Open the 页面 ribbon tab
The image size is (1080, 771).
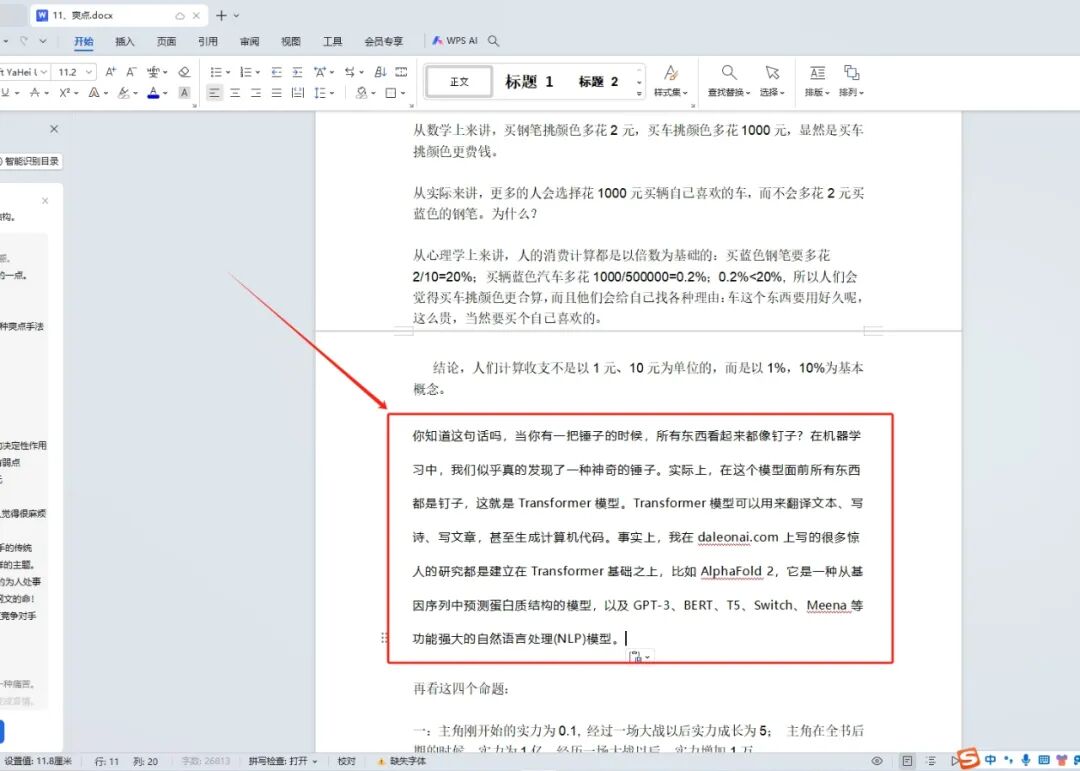coord(167,41)
